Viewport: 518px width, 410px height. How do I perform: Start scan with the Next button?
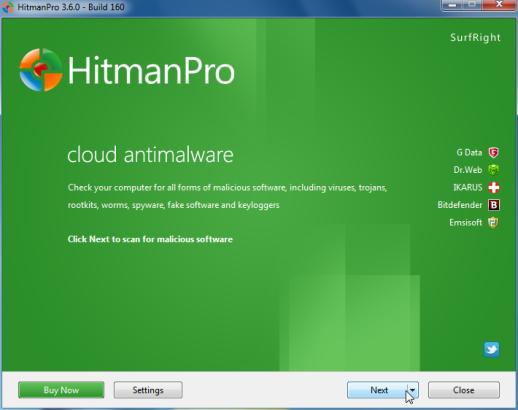[377, 390]
